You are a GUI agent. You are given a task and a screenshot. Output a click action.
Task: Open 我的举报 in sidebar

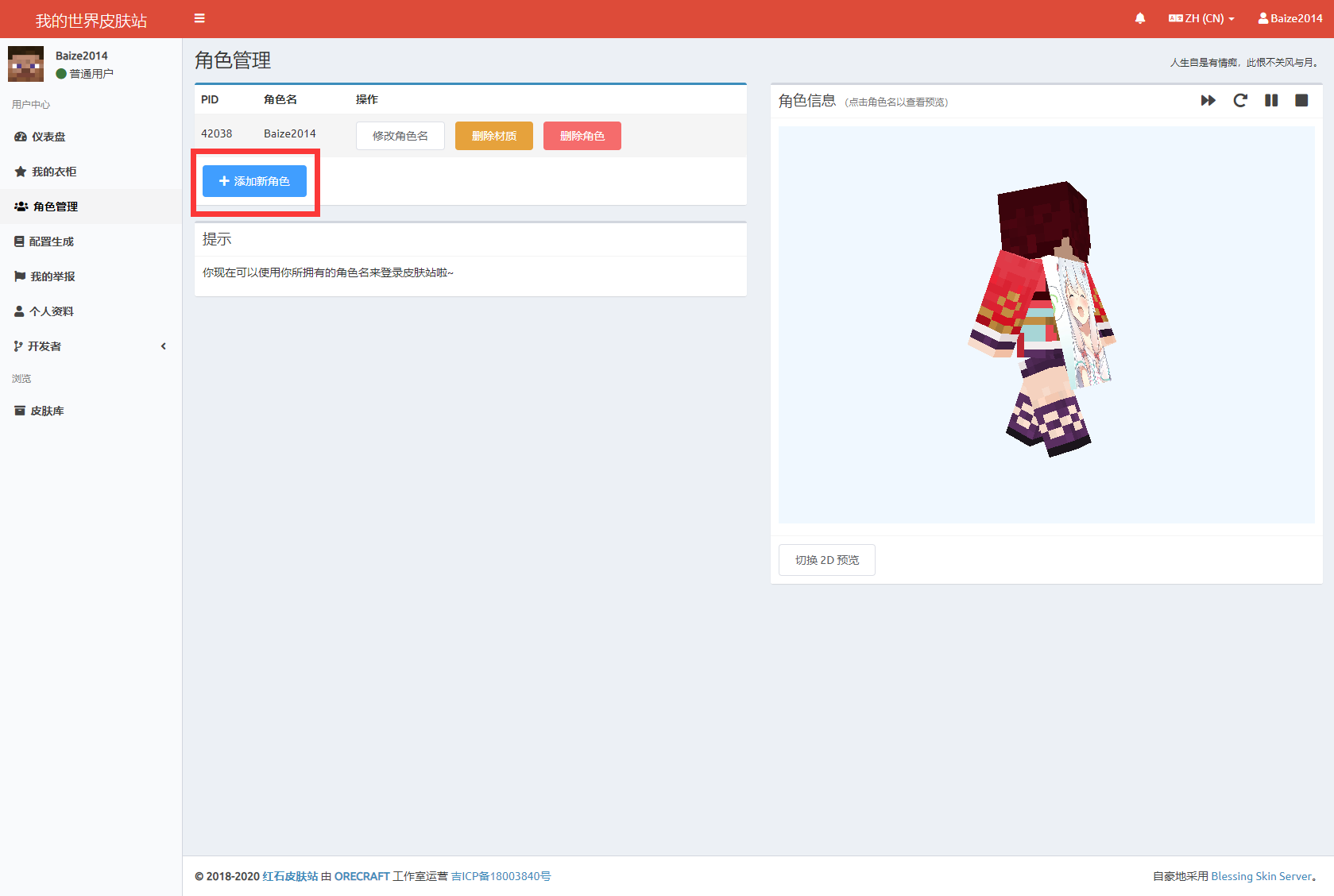tap(91, 276)
